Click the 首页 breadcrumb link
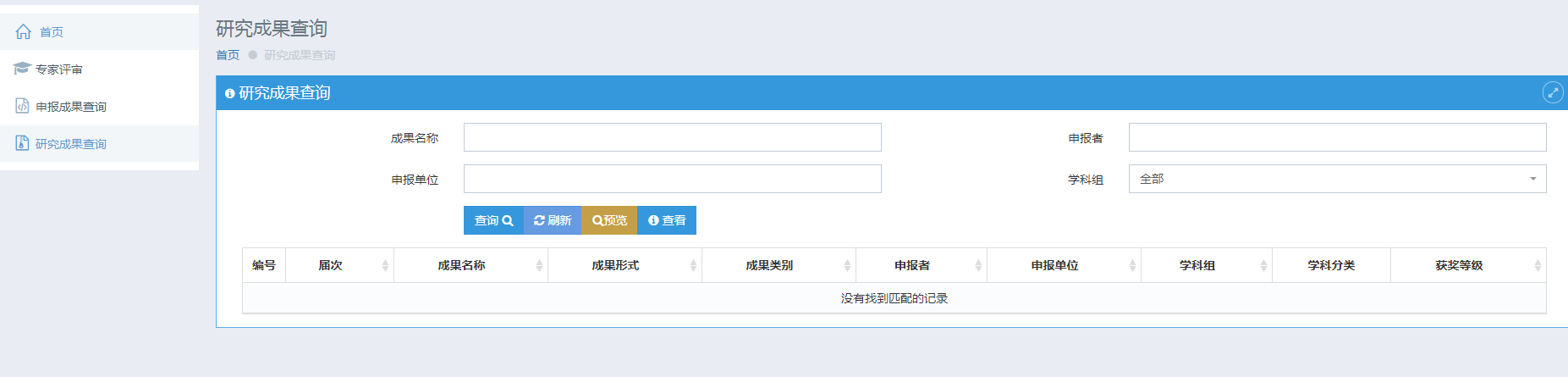This screenshot has width=1568, height=377. [x=228, y=55]
